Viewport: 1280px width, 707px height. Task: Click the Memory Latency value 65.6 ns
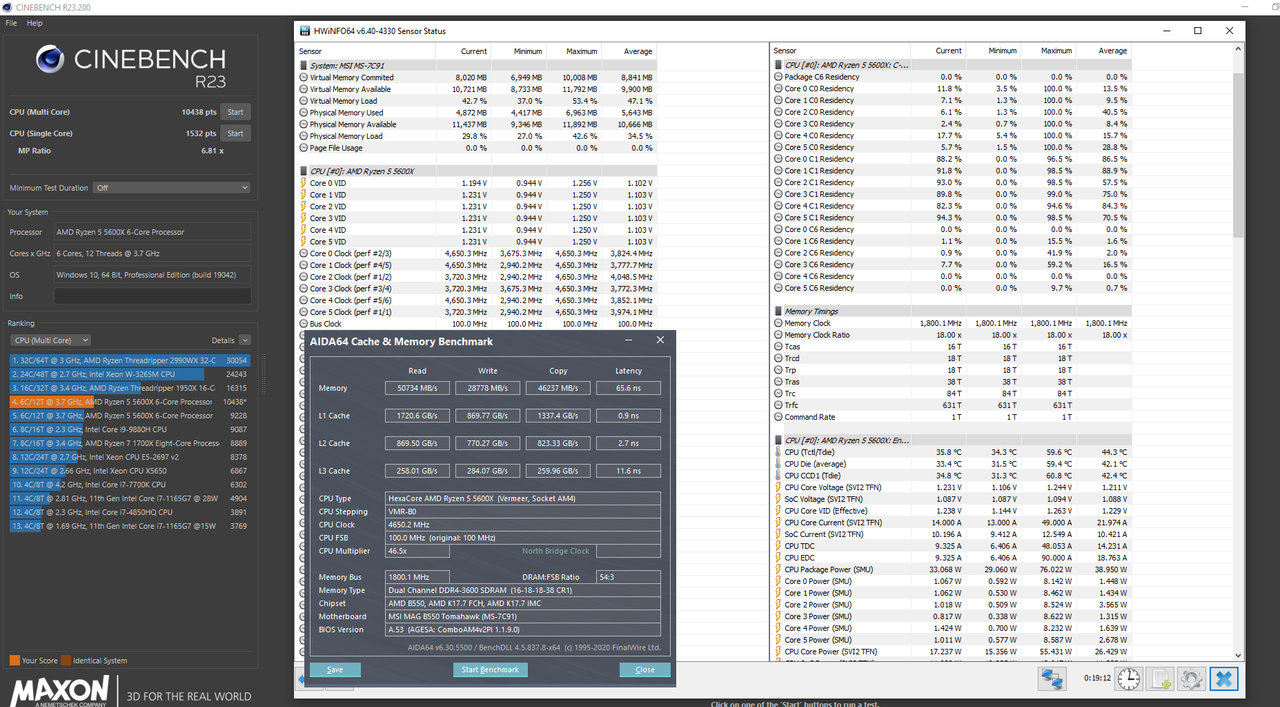[628, 388]
